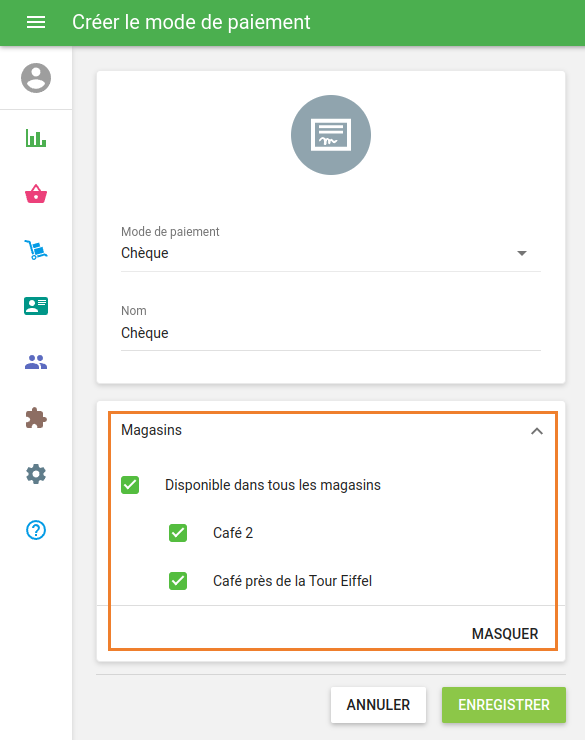
Task: Open the hamburger navigation menu
Action: tap(36, 22)
